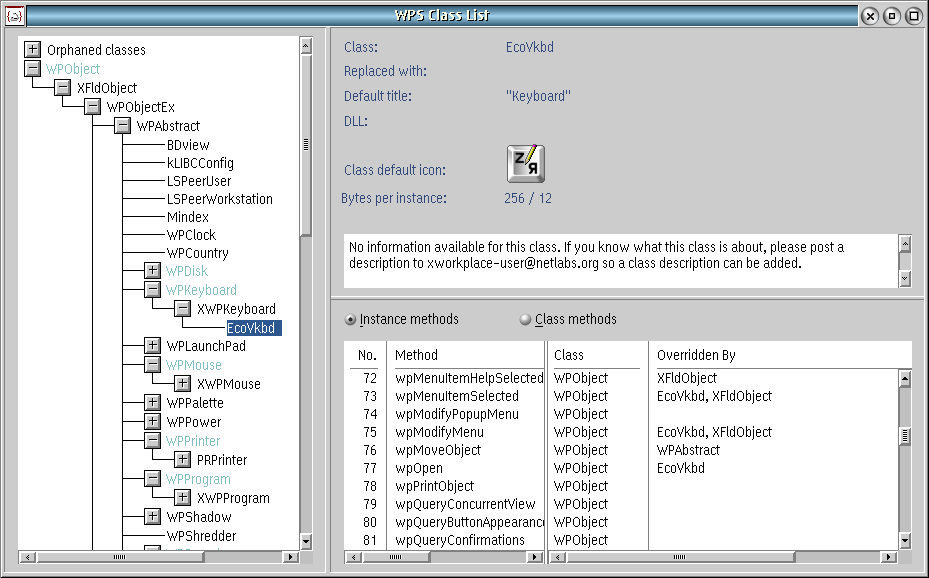Select the EcoVkbd class item
This screenshot has height=578, width=929.
[x=254, y=328]
